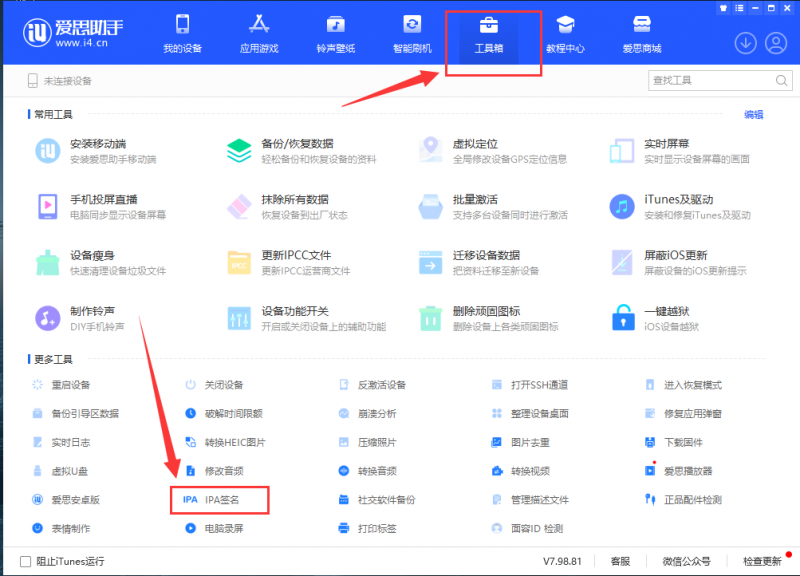800x576 pixels.
Task: Open the 转换音频 tool
Action: pos(367,471)
